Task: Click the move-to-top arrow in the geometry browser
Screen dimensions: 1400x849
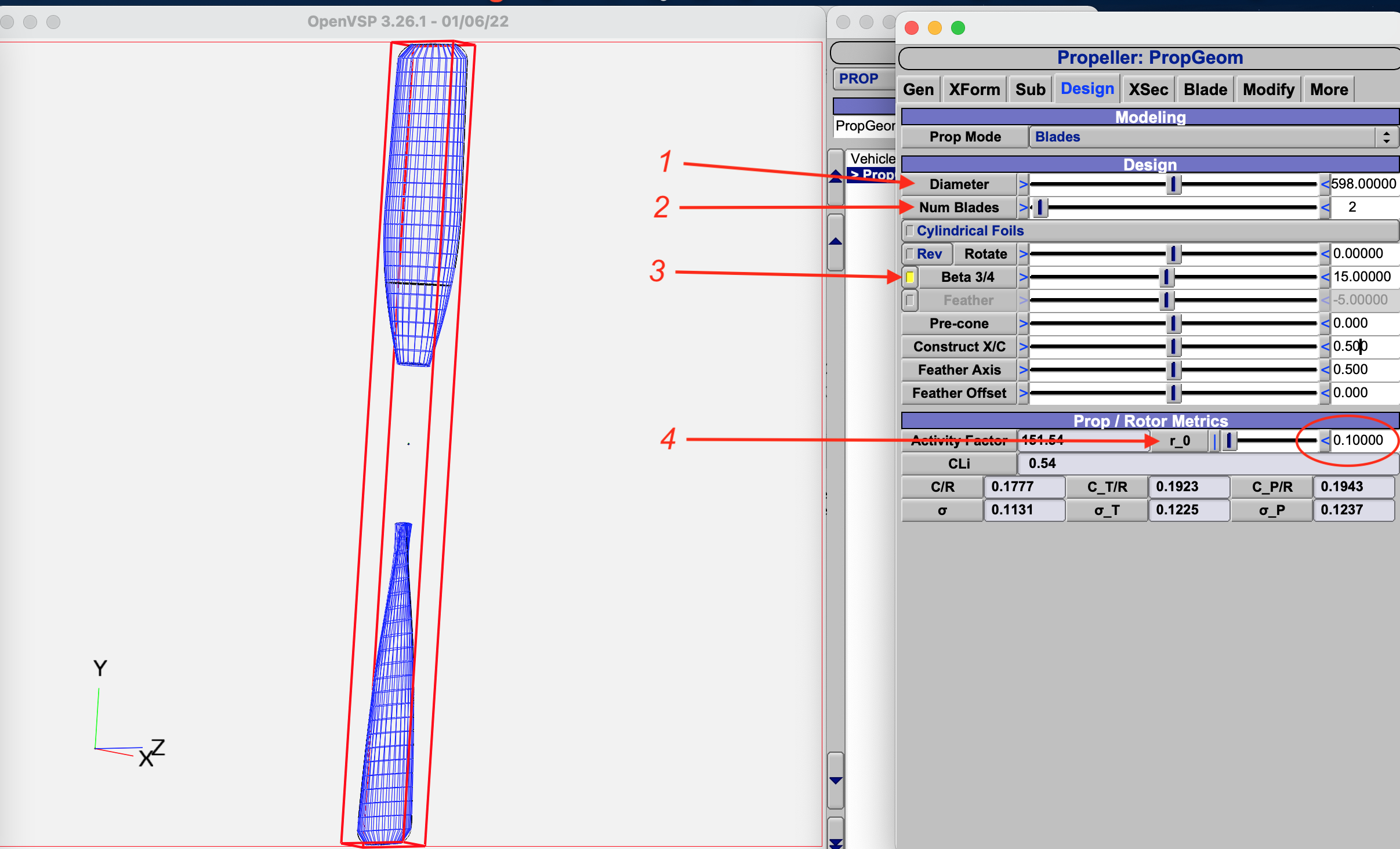Action: click(836, 177)
